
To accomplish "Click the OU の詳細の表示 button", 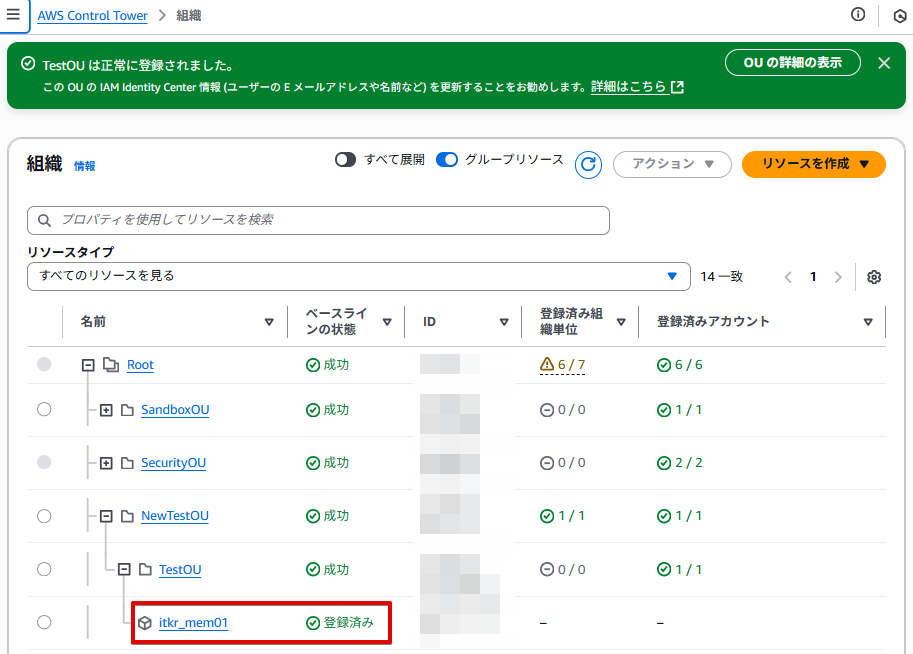I will click(792, 63).
